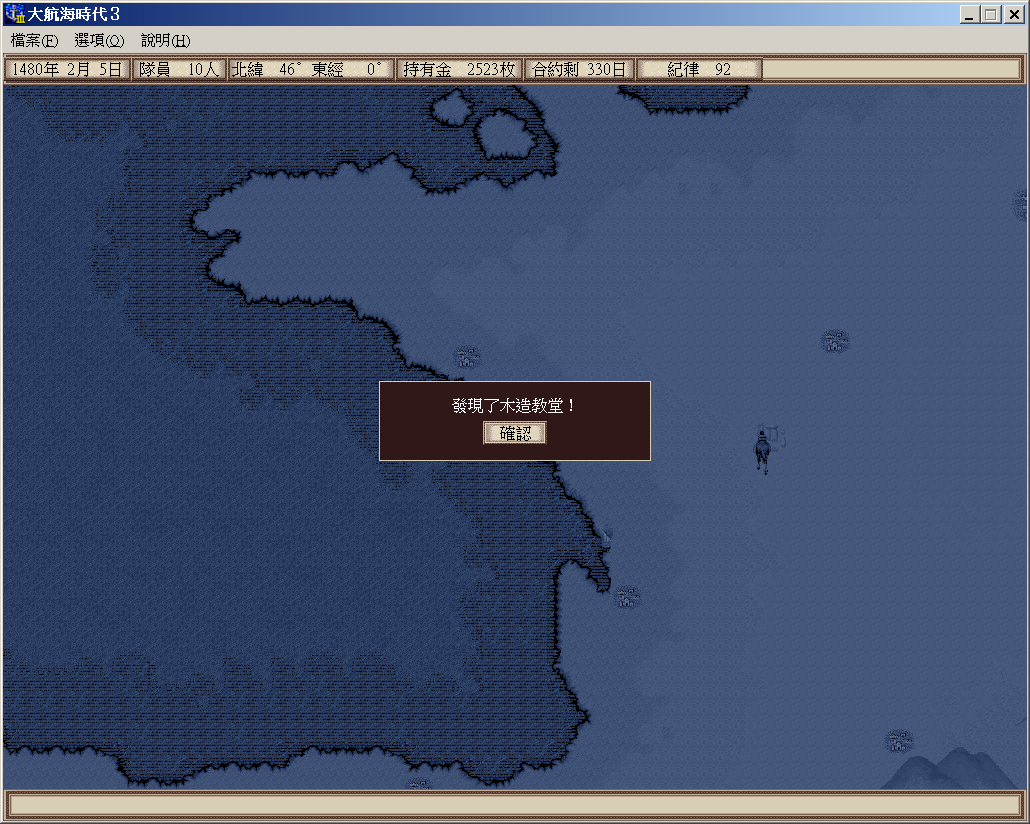Screen dimensions: 1030x824
Task: Click the 紀律 92 discipline field
Action: 699,70
